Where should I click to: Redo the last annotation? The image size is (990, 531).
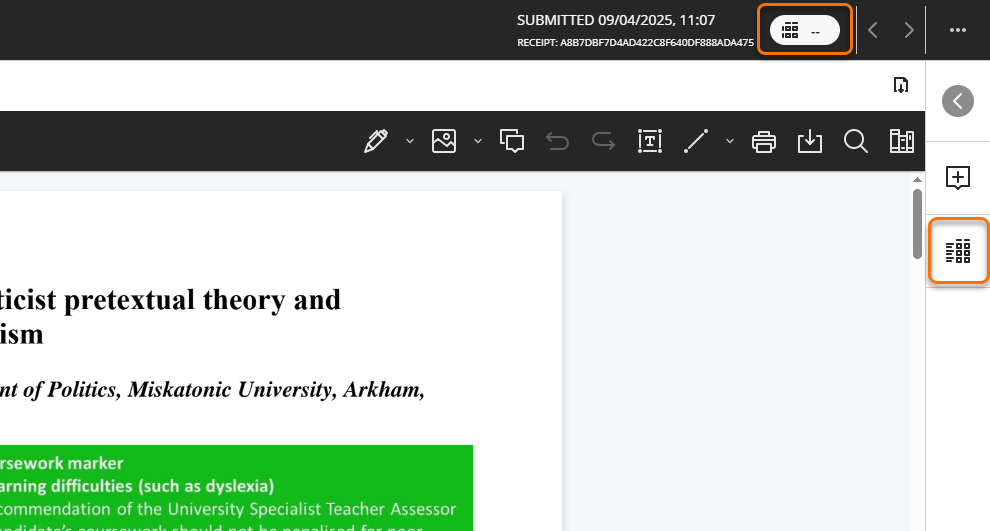click(x=603, y=142)
